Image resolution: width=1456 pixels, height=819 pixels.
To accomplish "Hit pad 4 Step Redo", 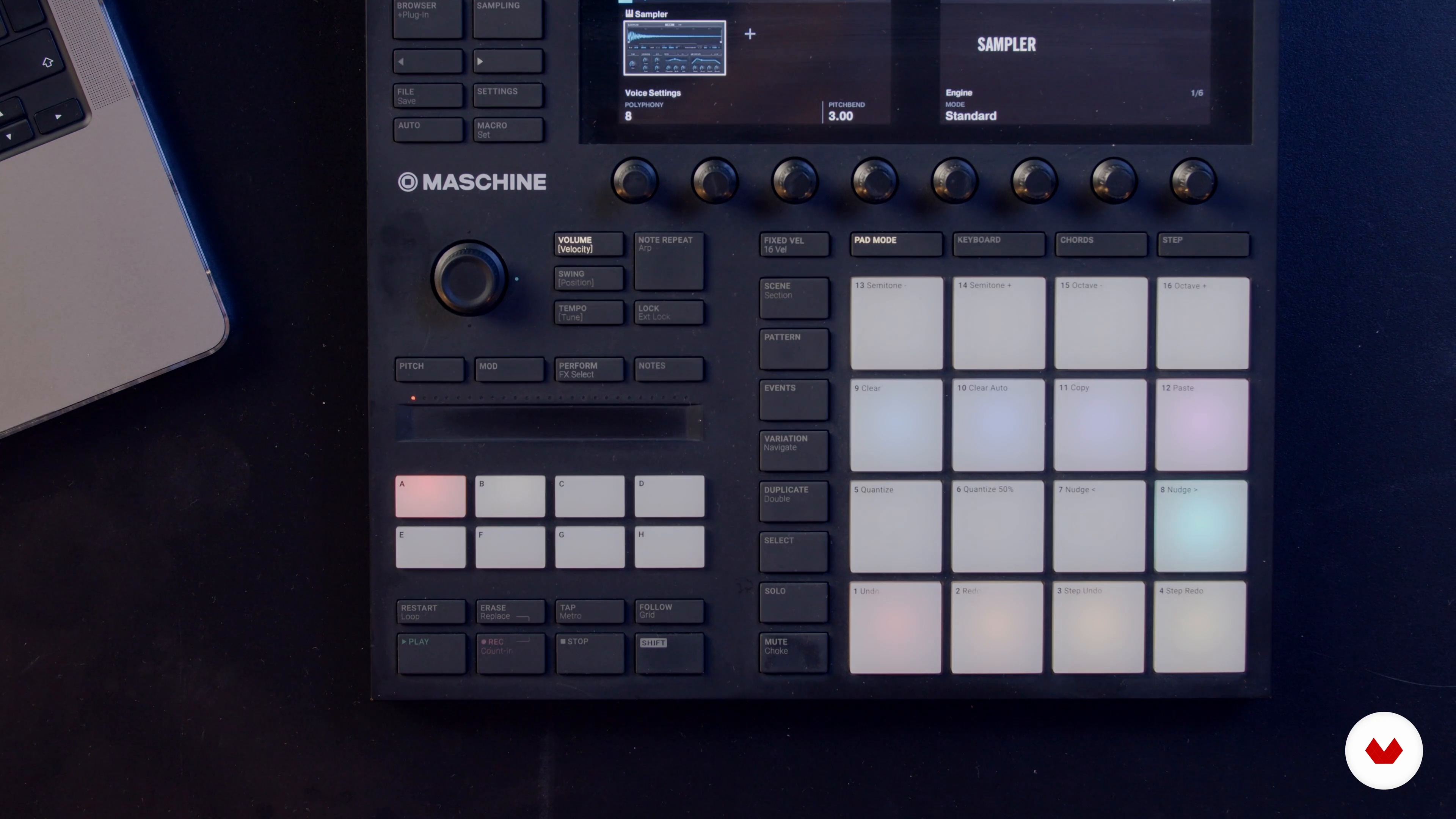I will click(x=1199, y=628).
